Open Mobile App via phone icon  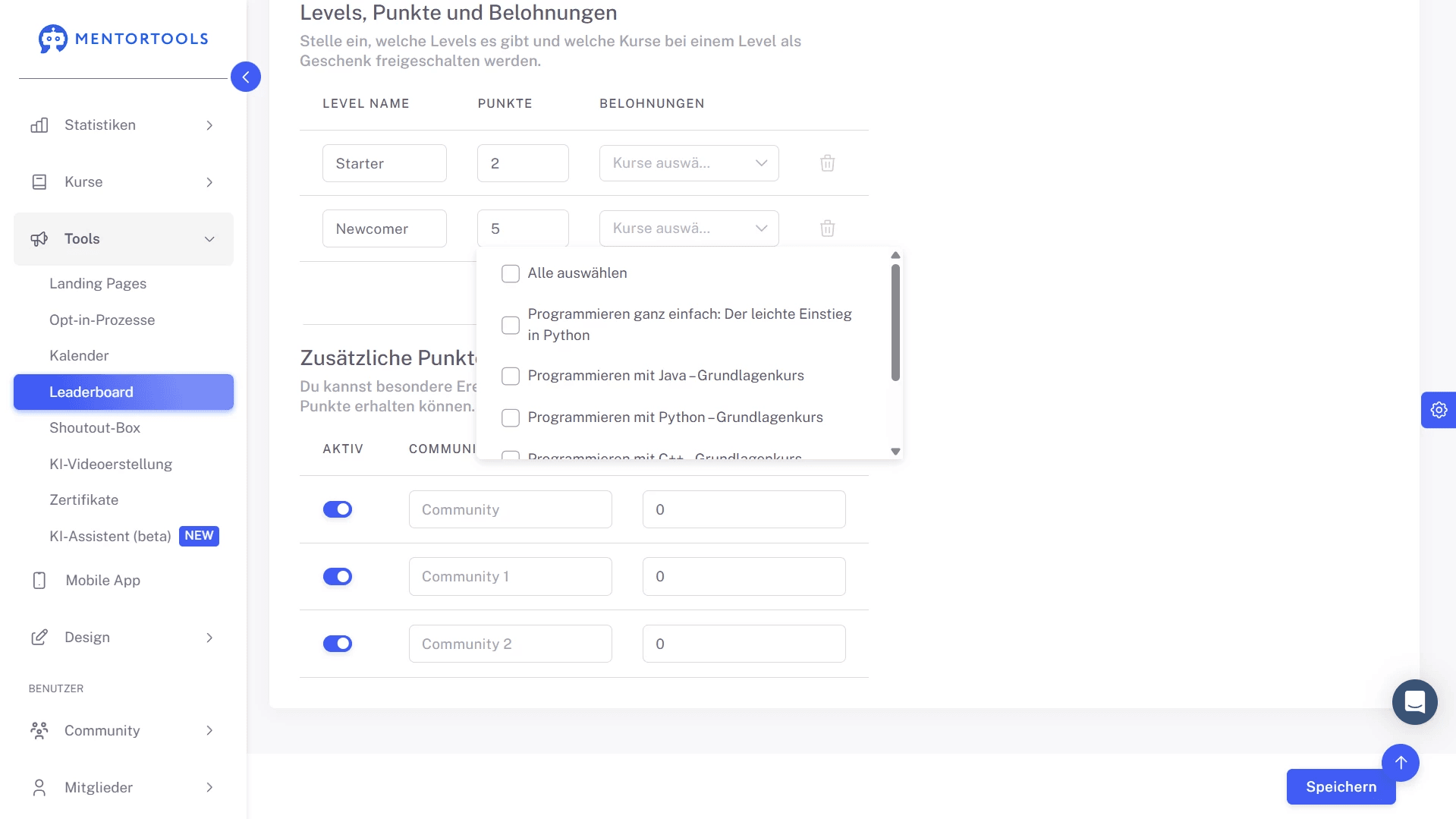pyautogui.click(x=39, y=580)
